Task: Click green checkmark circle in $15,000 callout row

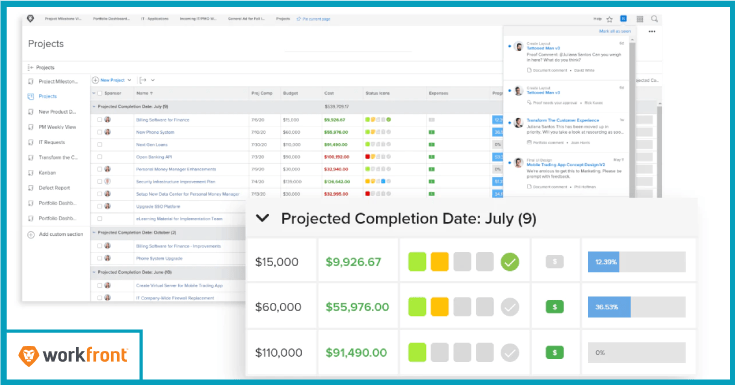Action: 510,262
